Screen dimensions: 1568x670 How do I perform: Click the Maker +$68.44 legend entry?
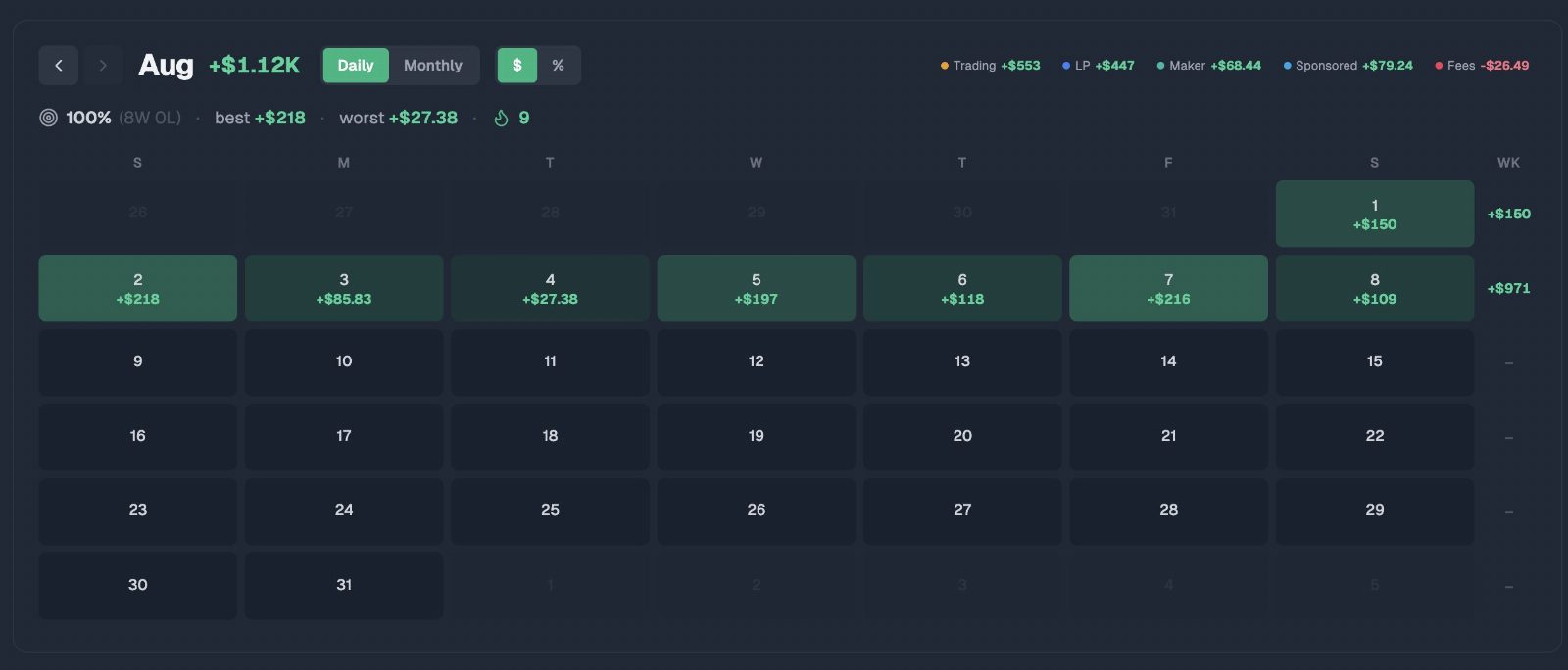pos(1208,66)
